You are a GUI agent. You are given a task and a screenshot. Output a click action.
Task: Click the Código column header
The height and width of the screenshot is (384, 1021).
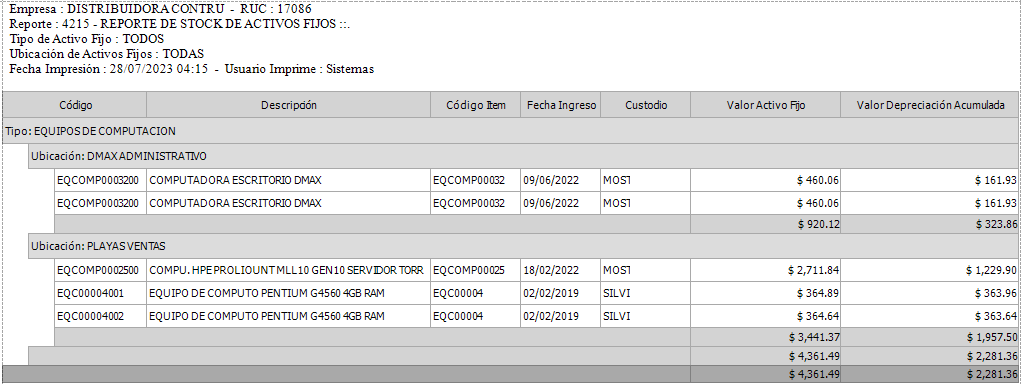click(75, 105)
